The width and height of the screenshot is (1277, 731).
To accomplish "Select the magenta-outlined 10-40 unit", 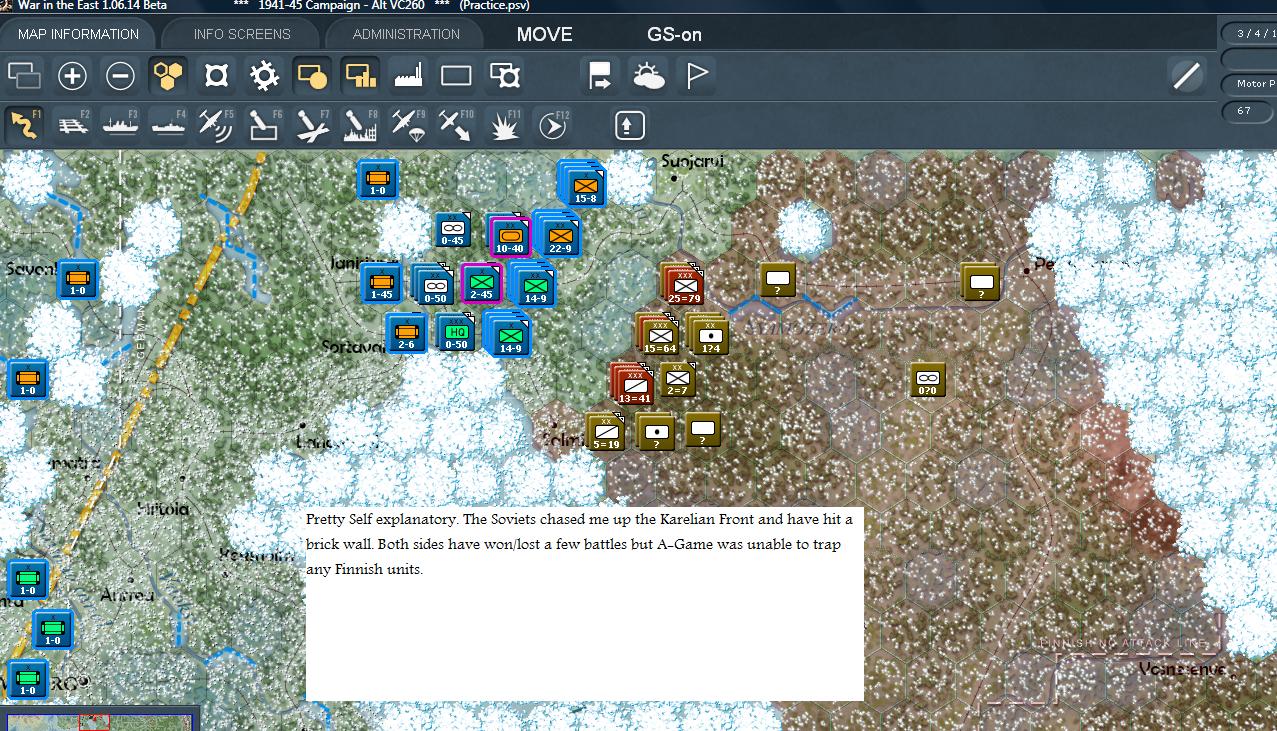I will [509, 237].
